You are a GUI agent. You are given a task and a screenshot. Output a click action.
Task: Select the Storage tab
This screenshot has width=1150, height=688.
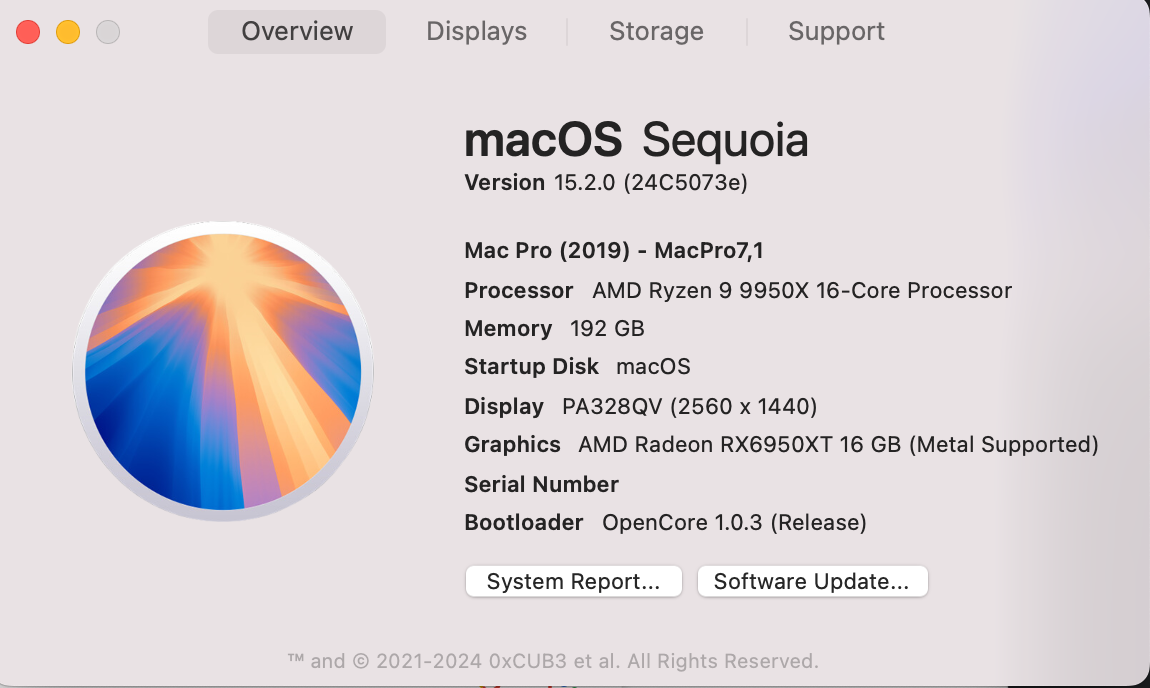pos(656,32)
